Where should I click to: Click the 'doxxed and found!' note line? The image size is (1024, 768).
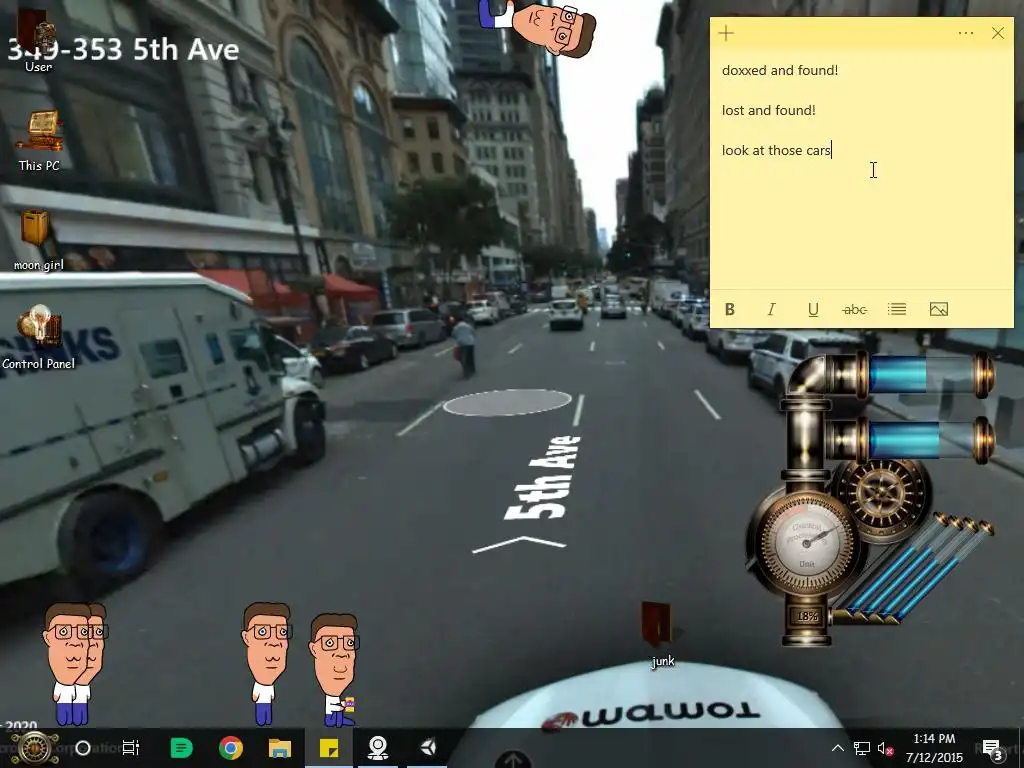780,70
